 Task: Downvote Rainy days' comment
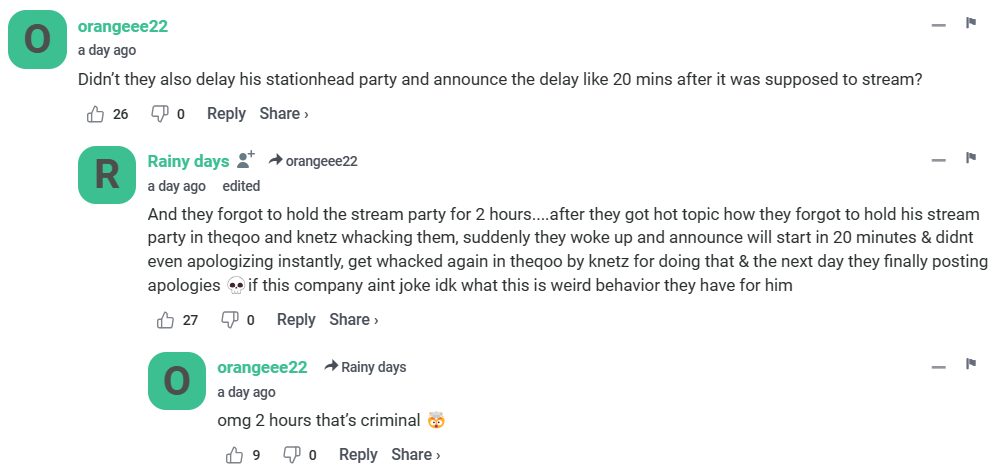229,320
